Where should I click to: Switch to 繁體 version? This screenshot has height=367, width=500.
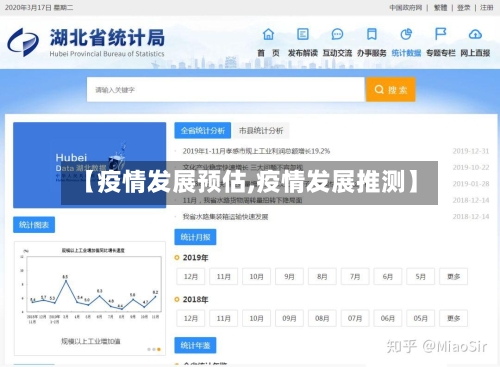click(440, 7)
